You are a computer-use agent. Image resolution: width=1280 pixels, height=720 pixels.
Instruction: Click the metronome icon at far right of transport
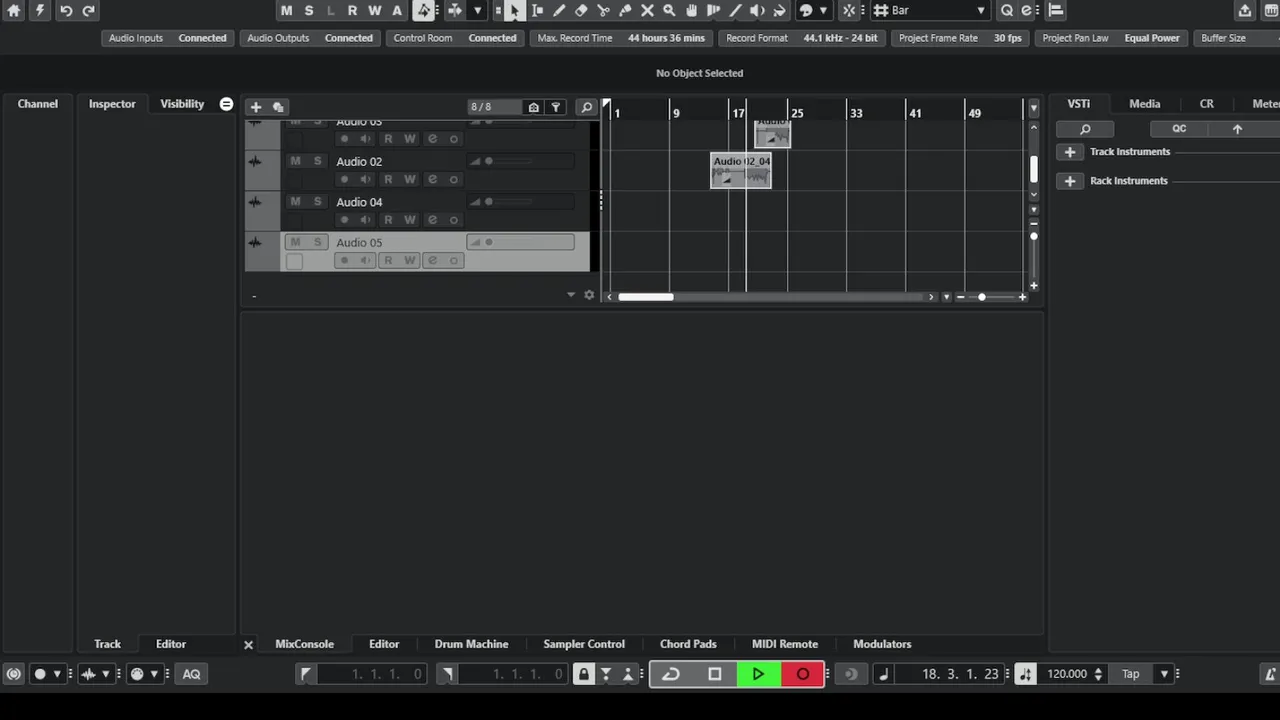point(1270,674)
